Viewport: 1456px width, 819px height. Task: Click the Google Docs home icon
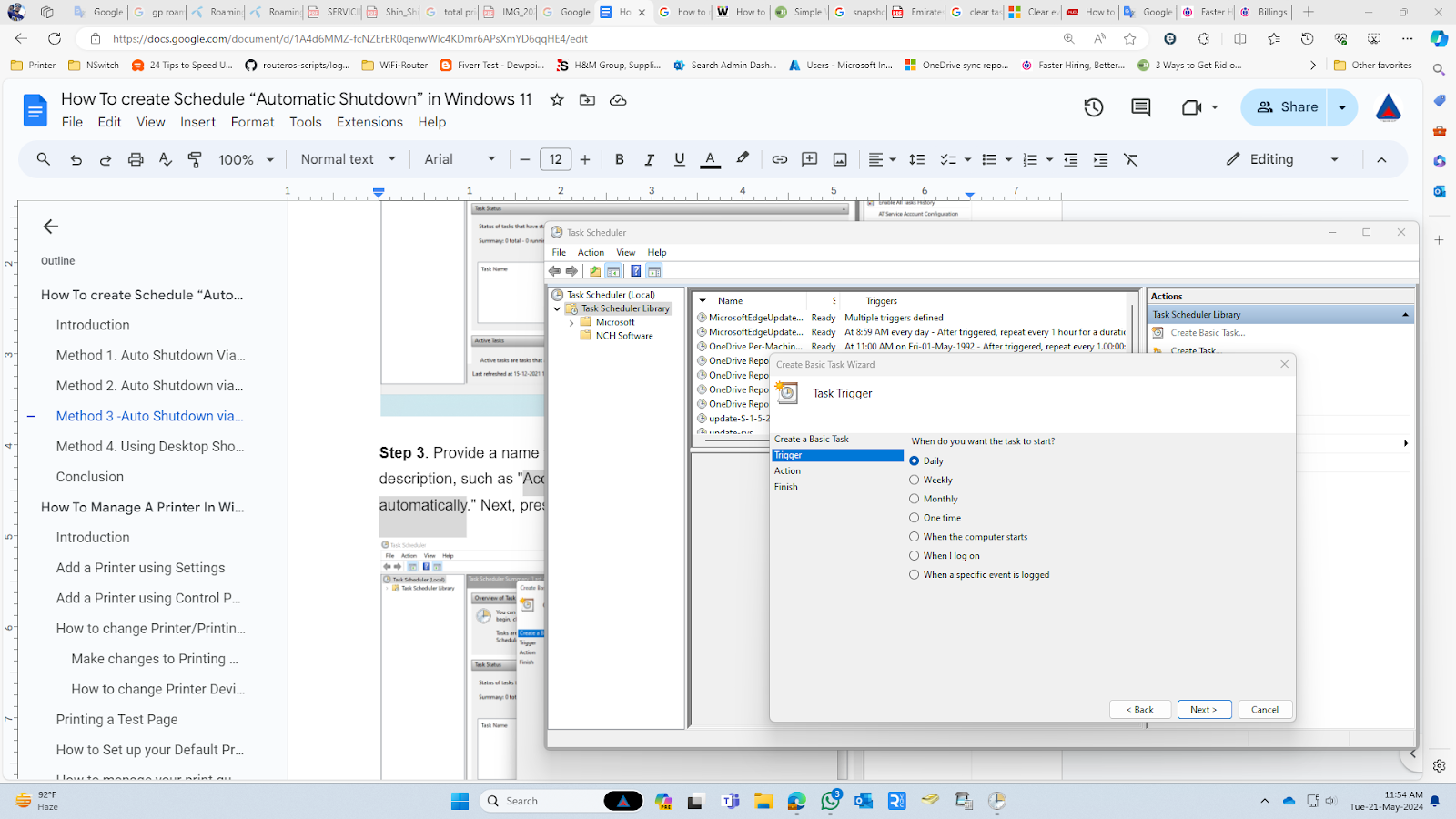(x=35, y=111)
